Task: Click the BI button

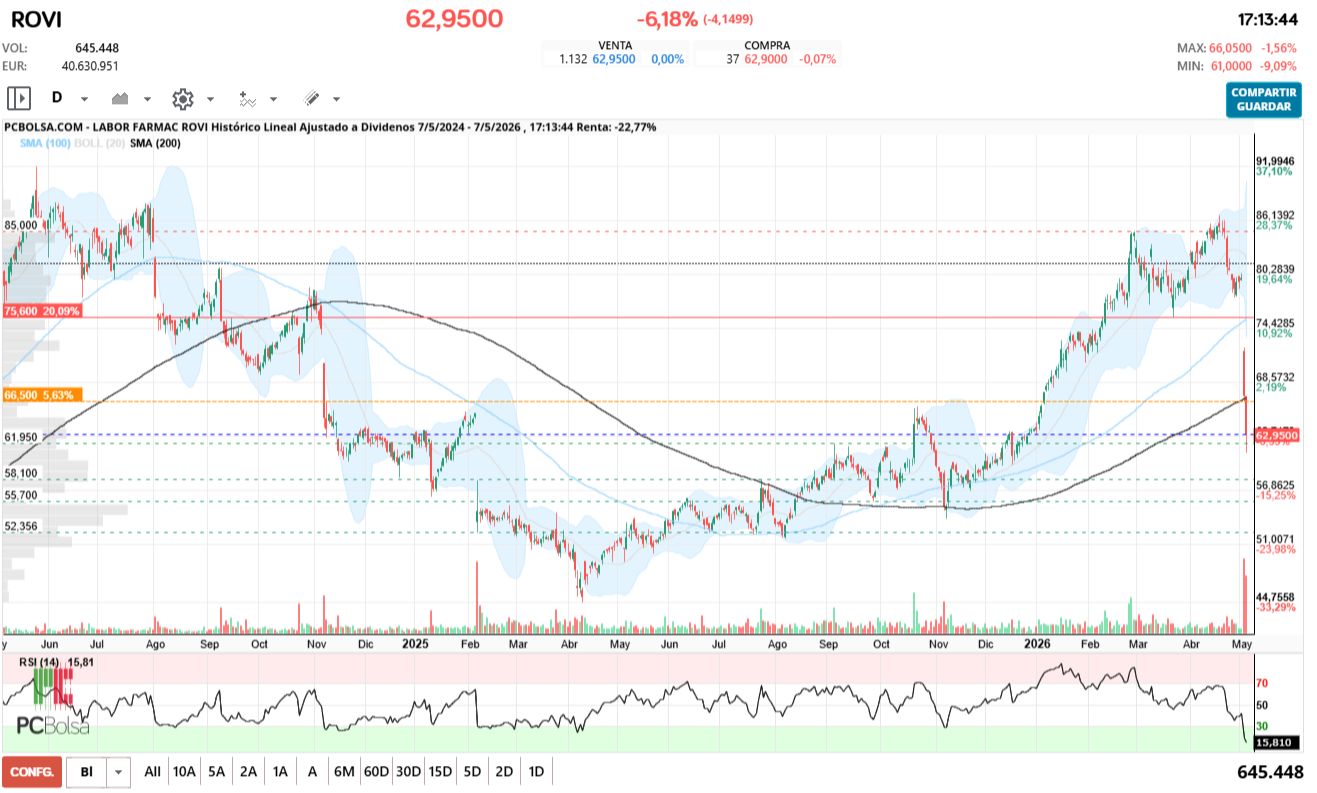Action: (87, 772)
